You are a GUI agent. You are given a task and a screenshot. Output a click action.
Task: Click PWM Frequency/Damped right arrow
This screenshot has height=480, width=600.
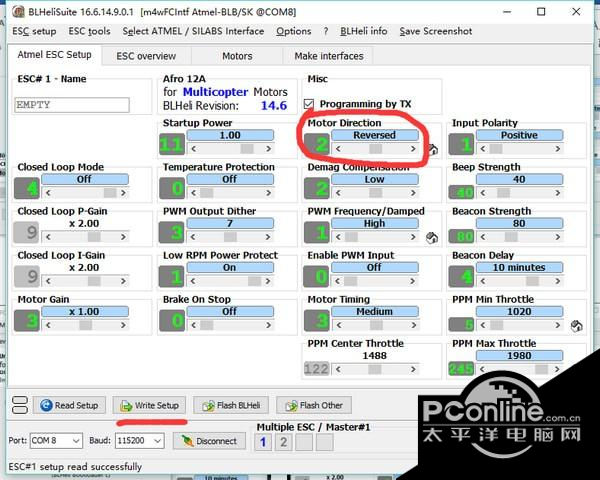click(x=413, y=237)
